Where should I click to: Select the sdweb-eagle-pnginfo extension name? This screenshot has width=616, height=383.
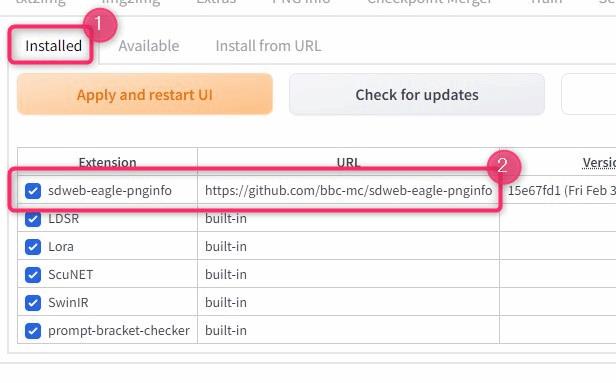coord(110,191)
